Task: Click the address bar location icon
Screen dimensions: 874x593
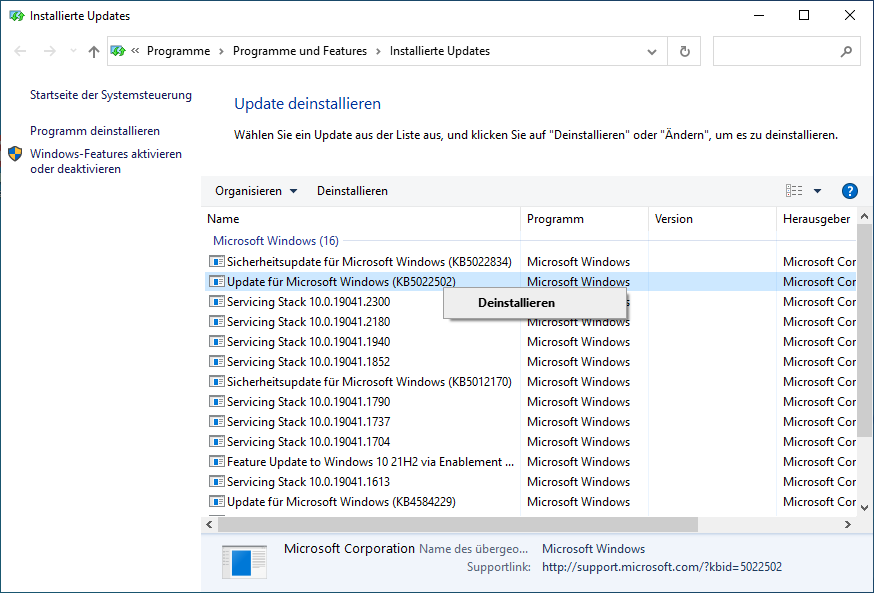Action: click(118, 51)
